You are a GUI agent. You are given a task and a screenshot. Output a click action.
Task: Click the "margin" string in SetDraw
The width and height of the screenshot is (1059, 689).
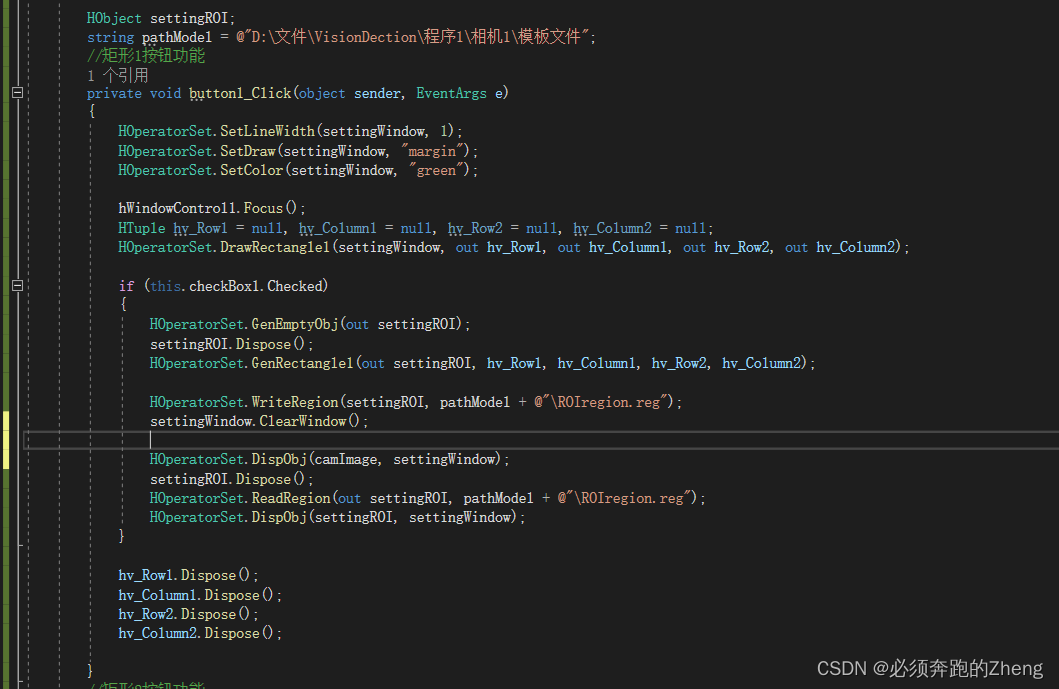(432, 151)
